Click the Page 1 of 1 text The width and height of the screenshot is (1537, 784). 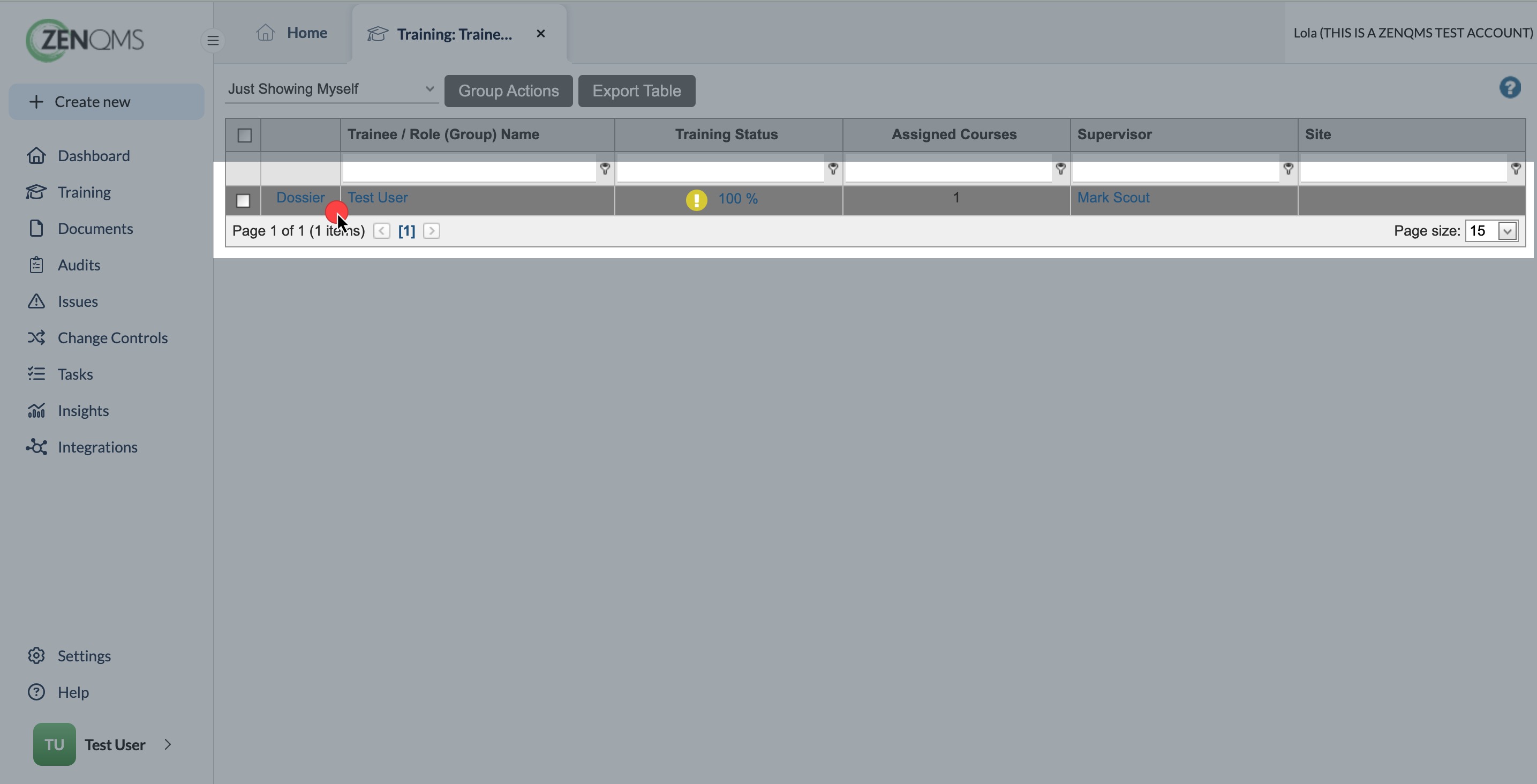click(298, 231)
